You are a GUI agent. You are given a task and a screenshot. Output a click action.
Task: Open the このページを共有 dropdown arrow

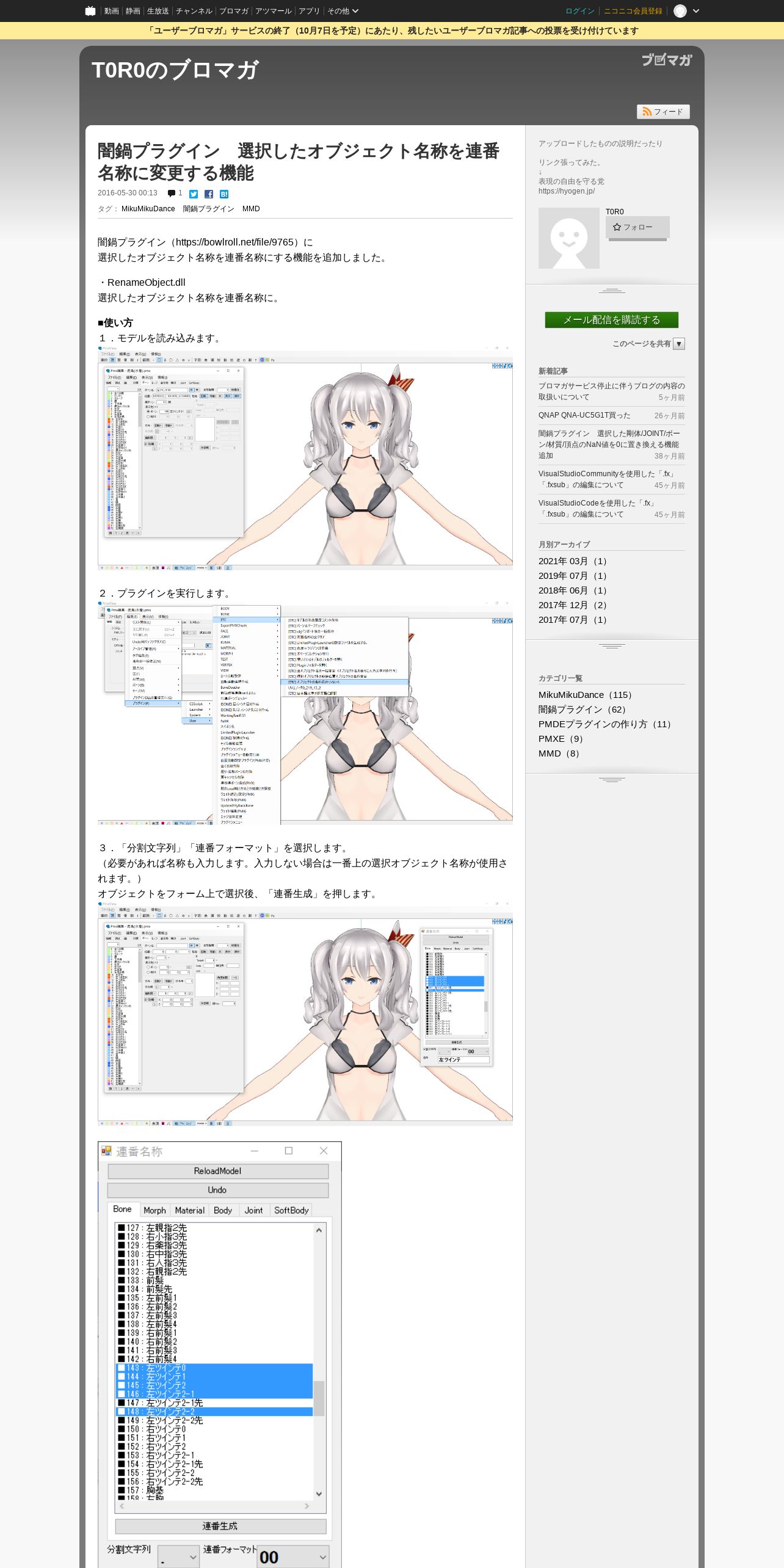coord(679,344)
